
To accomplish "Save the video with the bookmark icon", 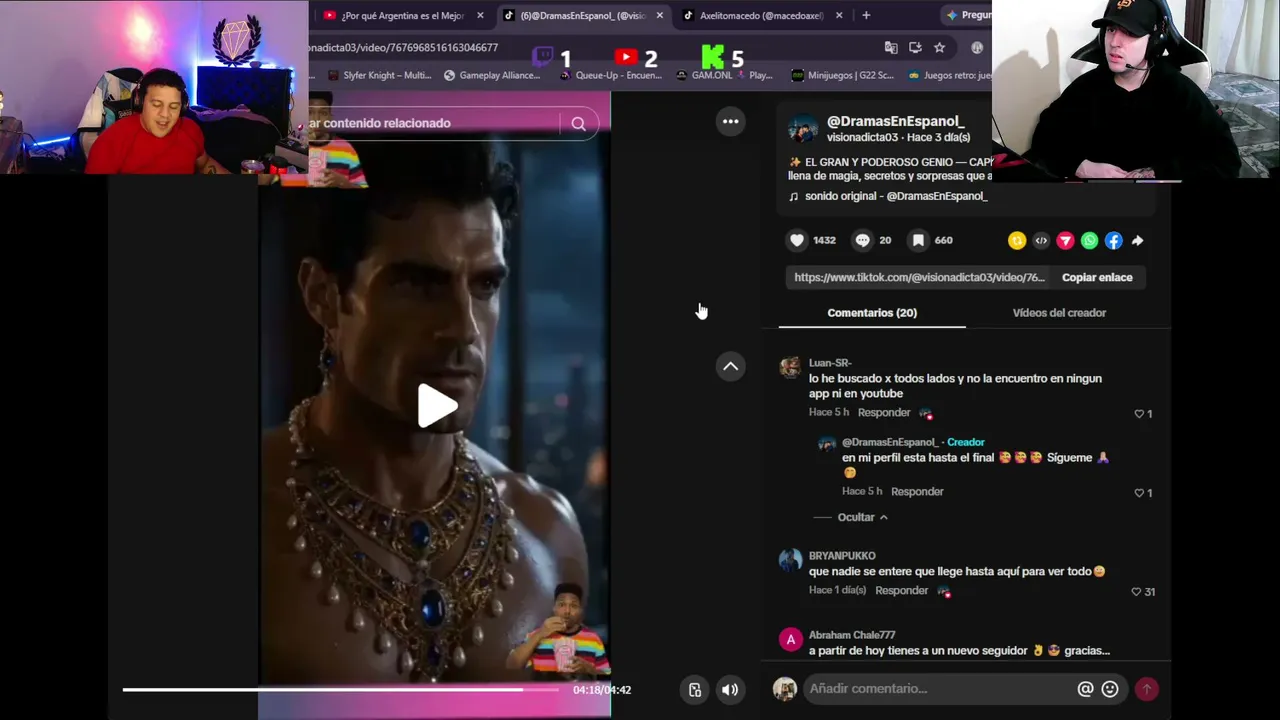I will [x=917, y=240].
